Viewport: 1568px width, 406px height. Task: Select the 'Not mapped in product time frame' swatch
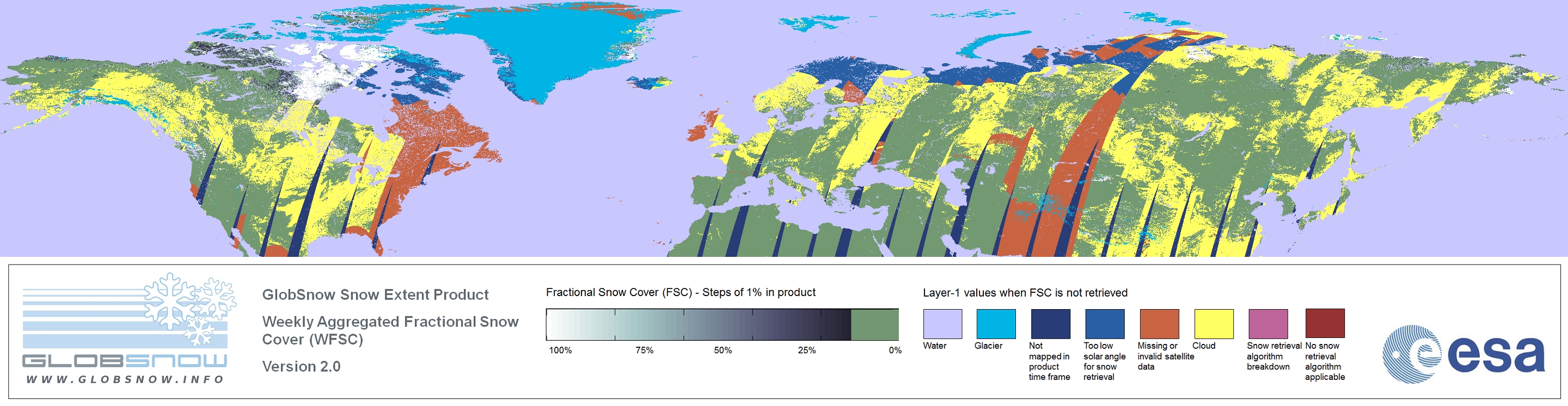click(x=1051, y=324)
